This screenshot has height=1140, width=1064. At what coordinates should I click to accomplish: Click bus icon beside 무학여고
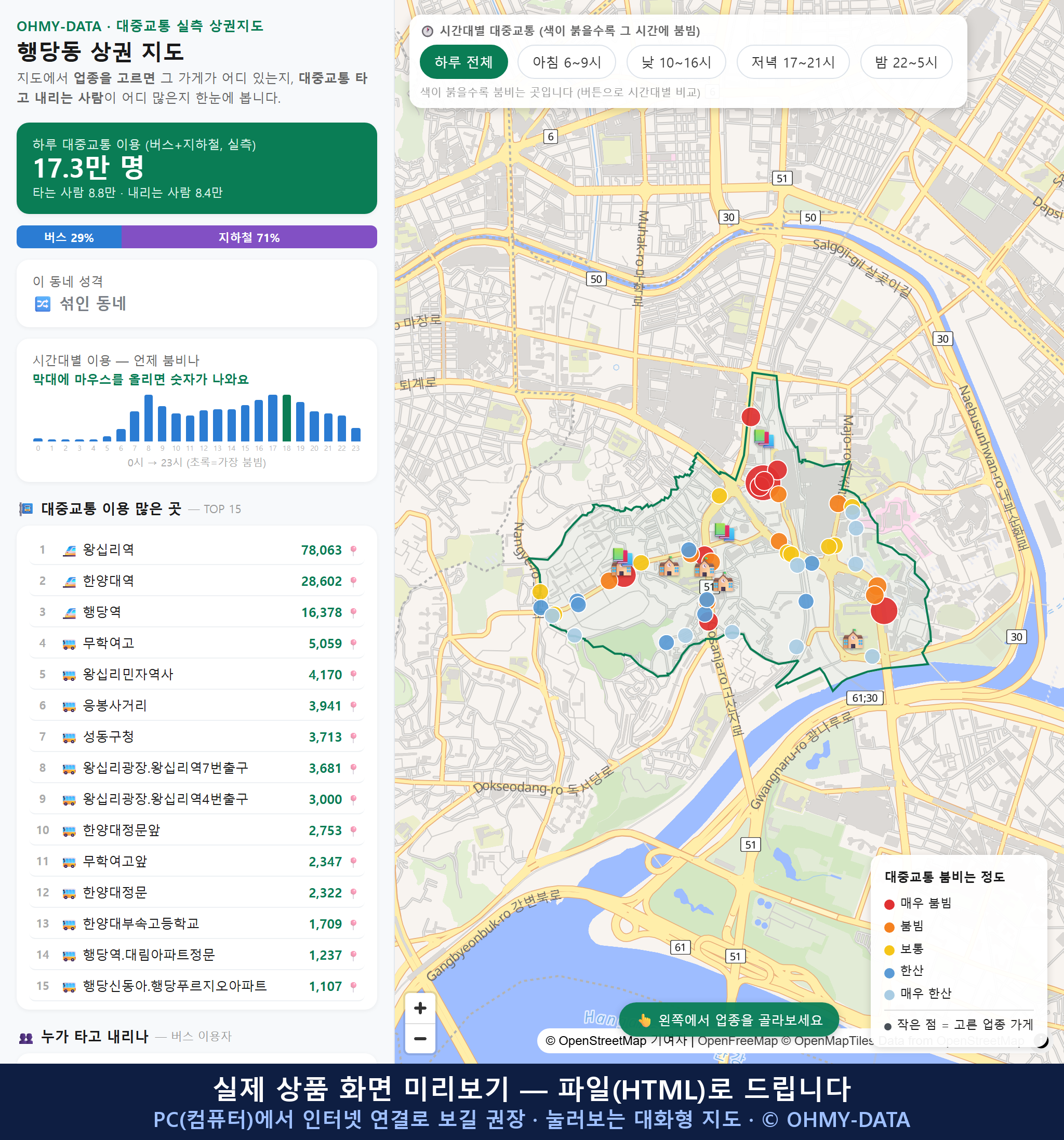click(70, 644)
